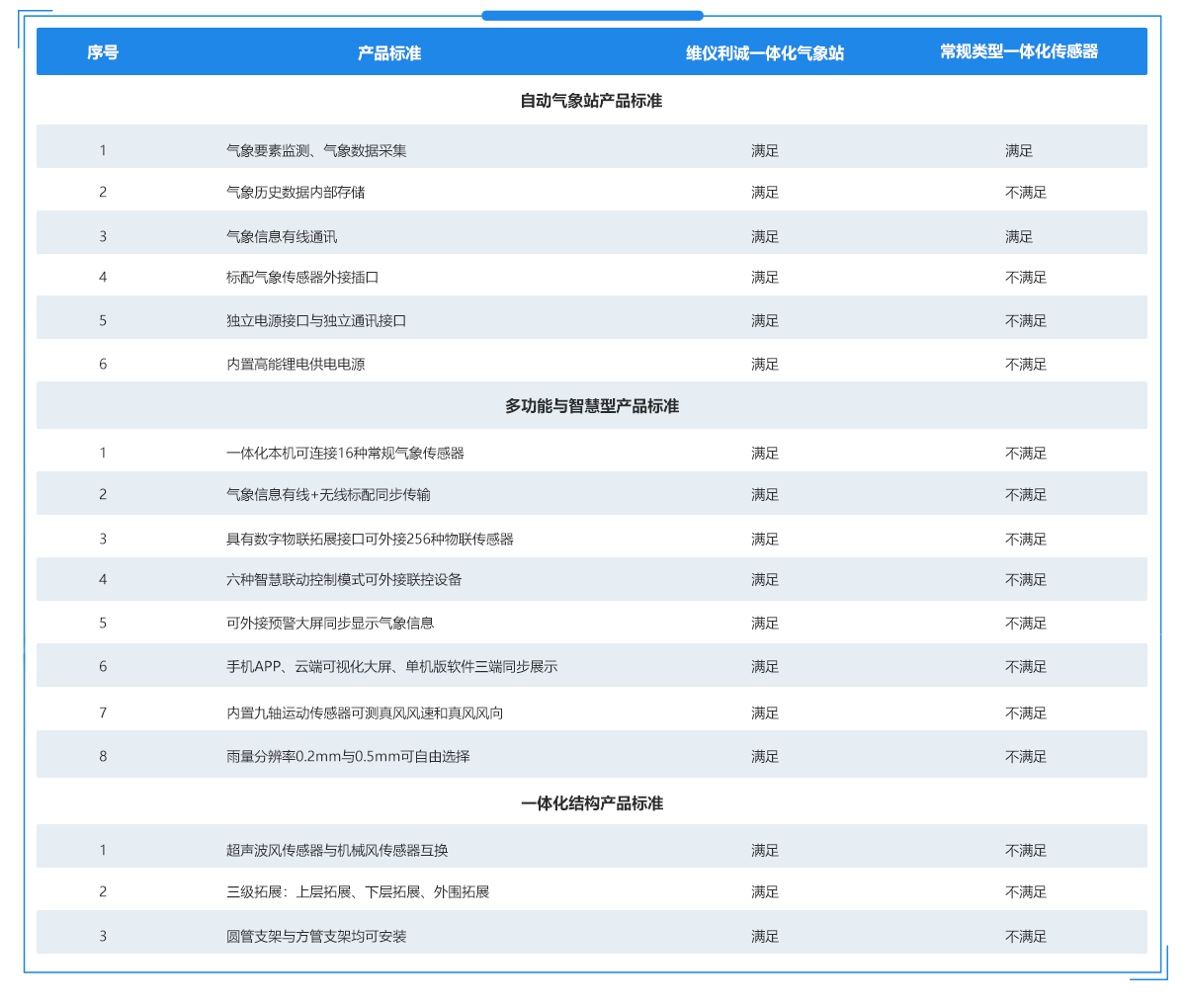
Task: Click the text 可外接预警大屏同步显示气象信息
Action: pyautogui.click(x=330, y=623)
